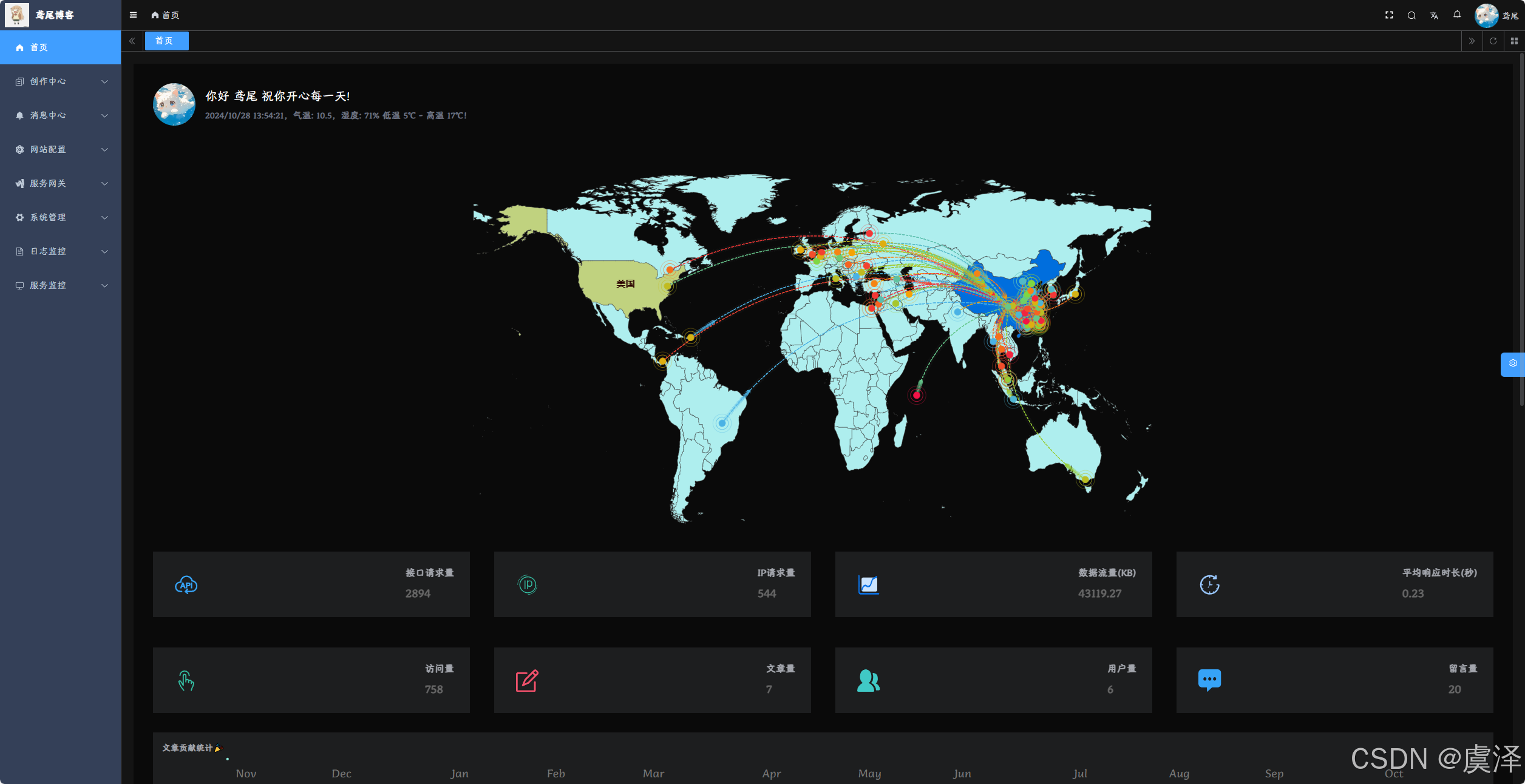Viewport: 1525px width, 784px height.
Task: Click the Australia marker on the map
Action: click(1085, 479)
